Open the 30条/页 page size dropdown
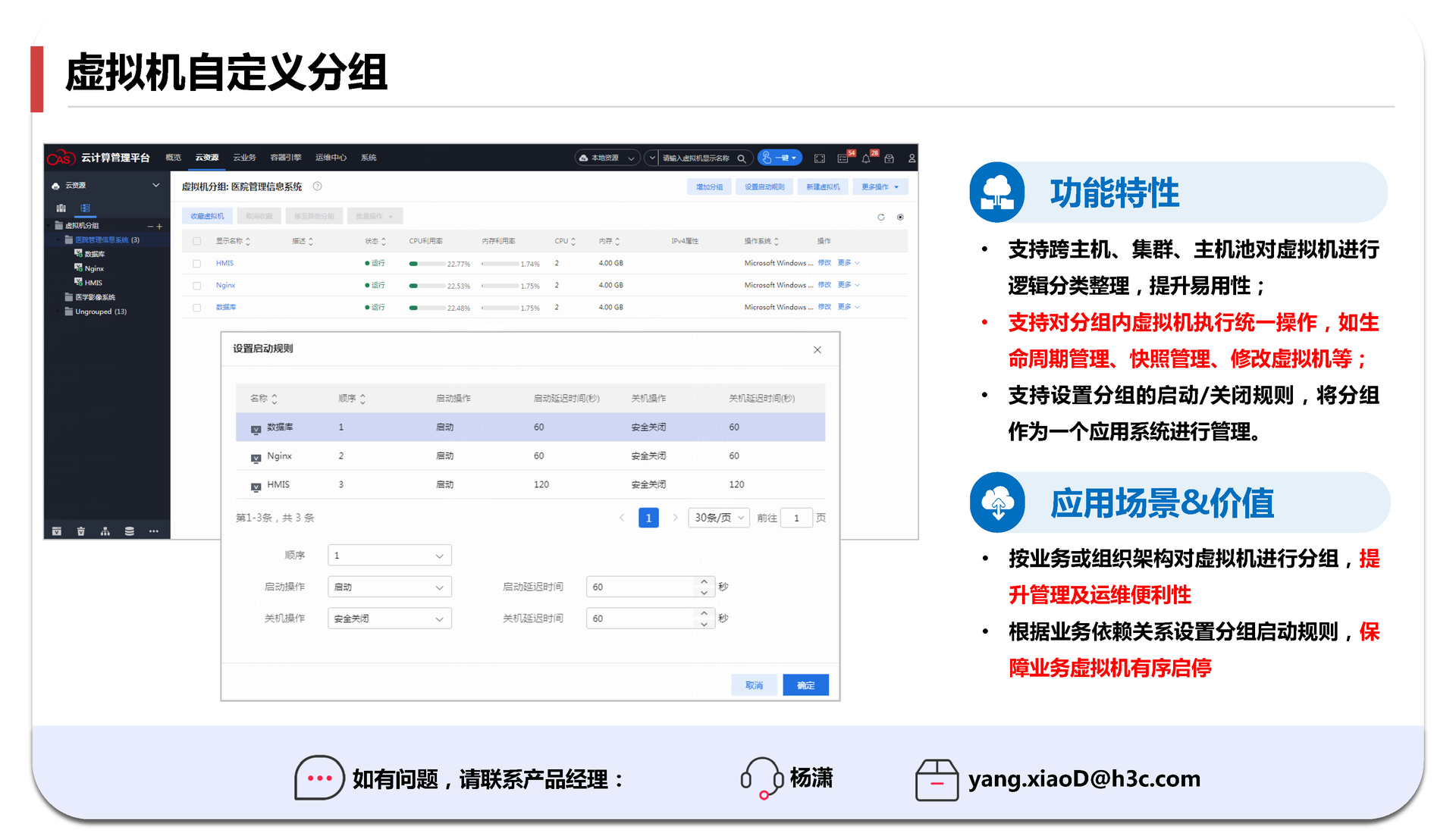Viewport: 1456px width, 833px height. tap(718, 518)
